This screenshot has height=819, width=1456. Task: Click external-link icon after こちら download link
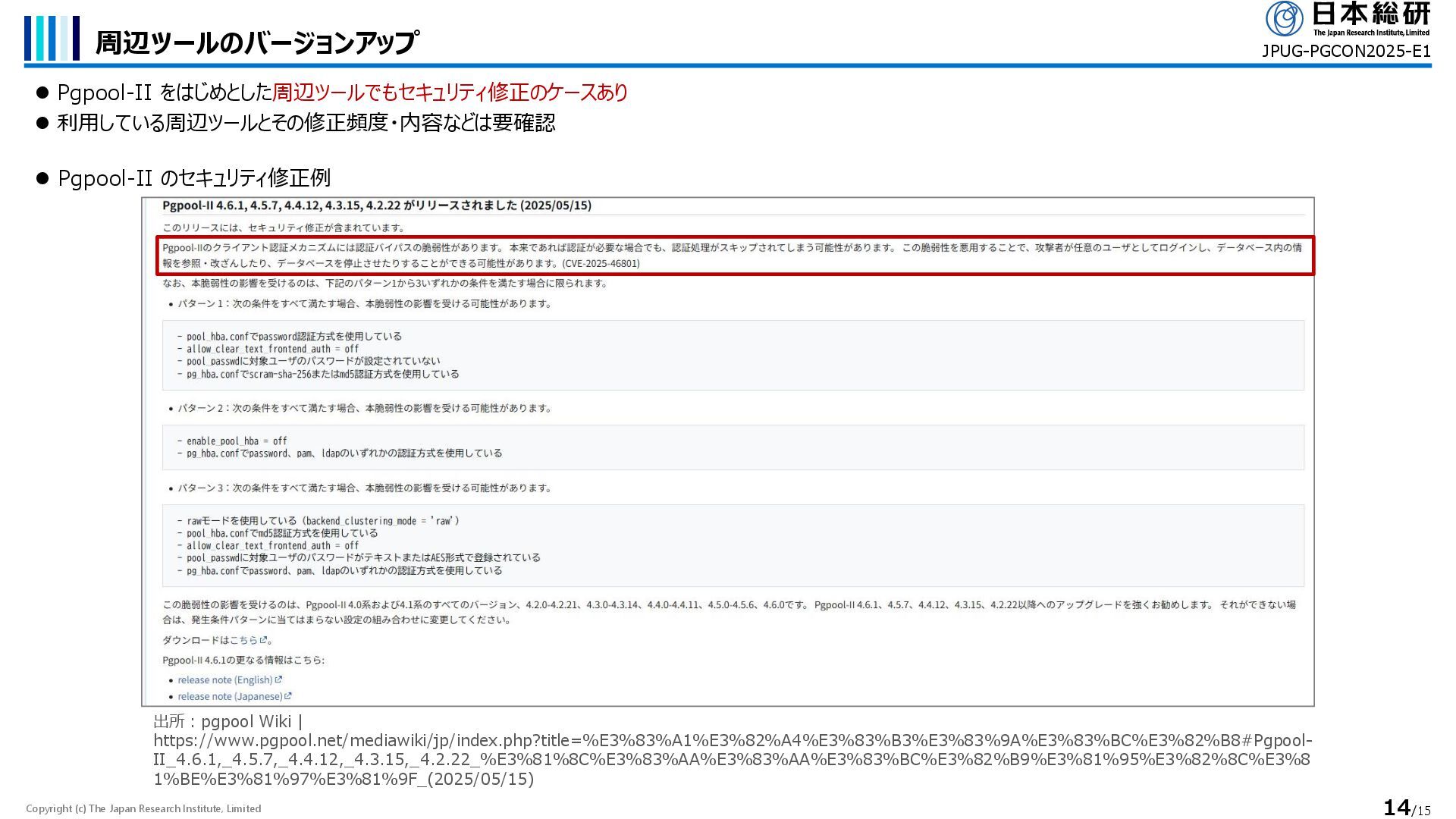click(263, 640)
